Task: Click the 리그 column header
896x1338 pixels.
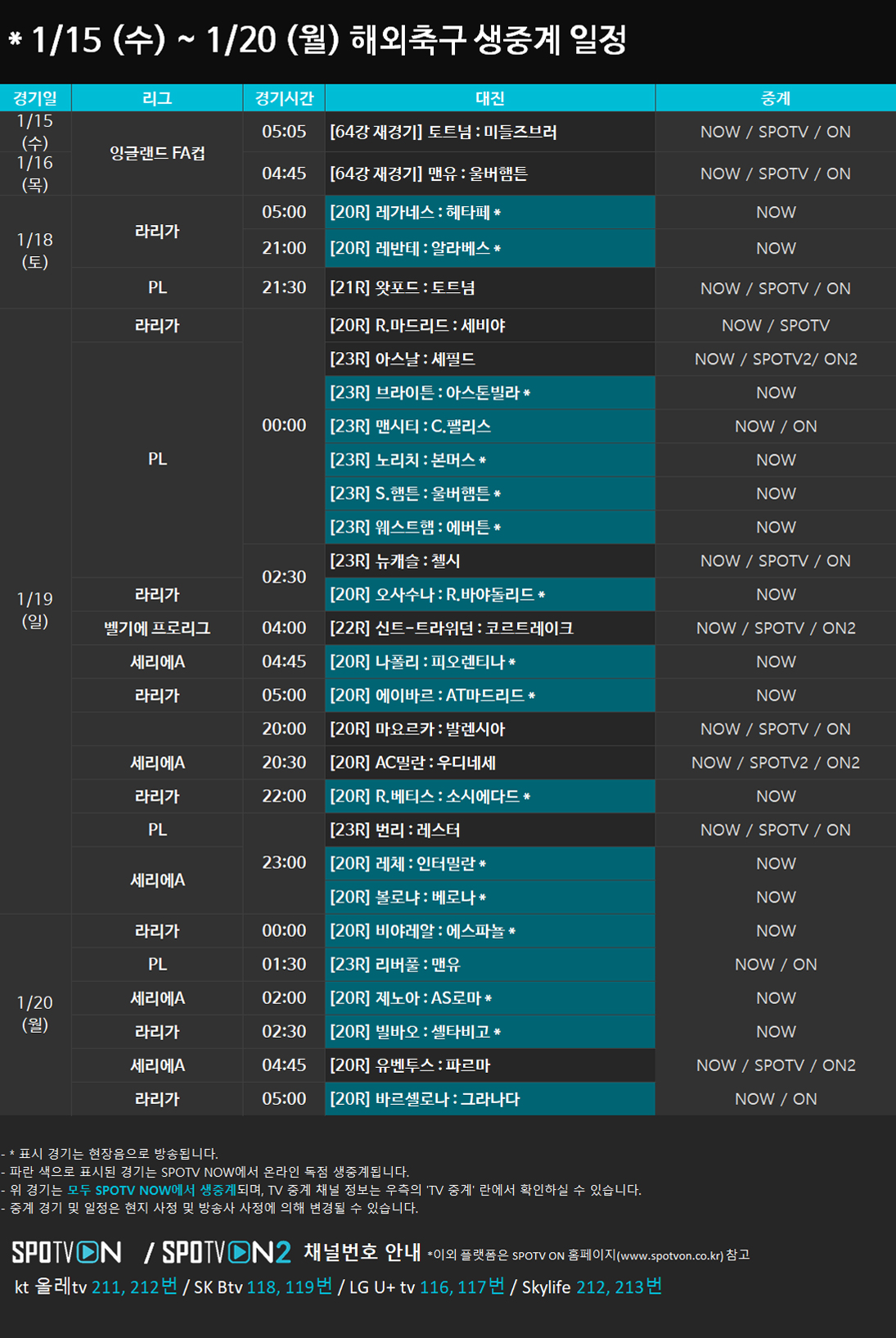Action: [x=157, y=98]
